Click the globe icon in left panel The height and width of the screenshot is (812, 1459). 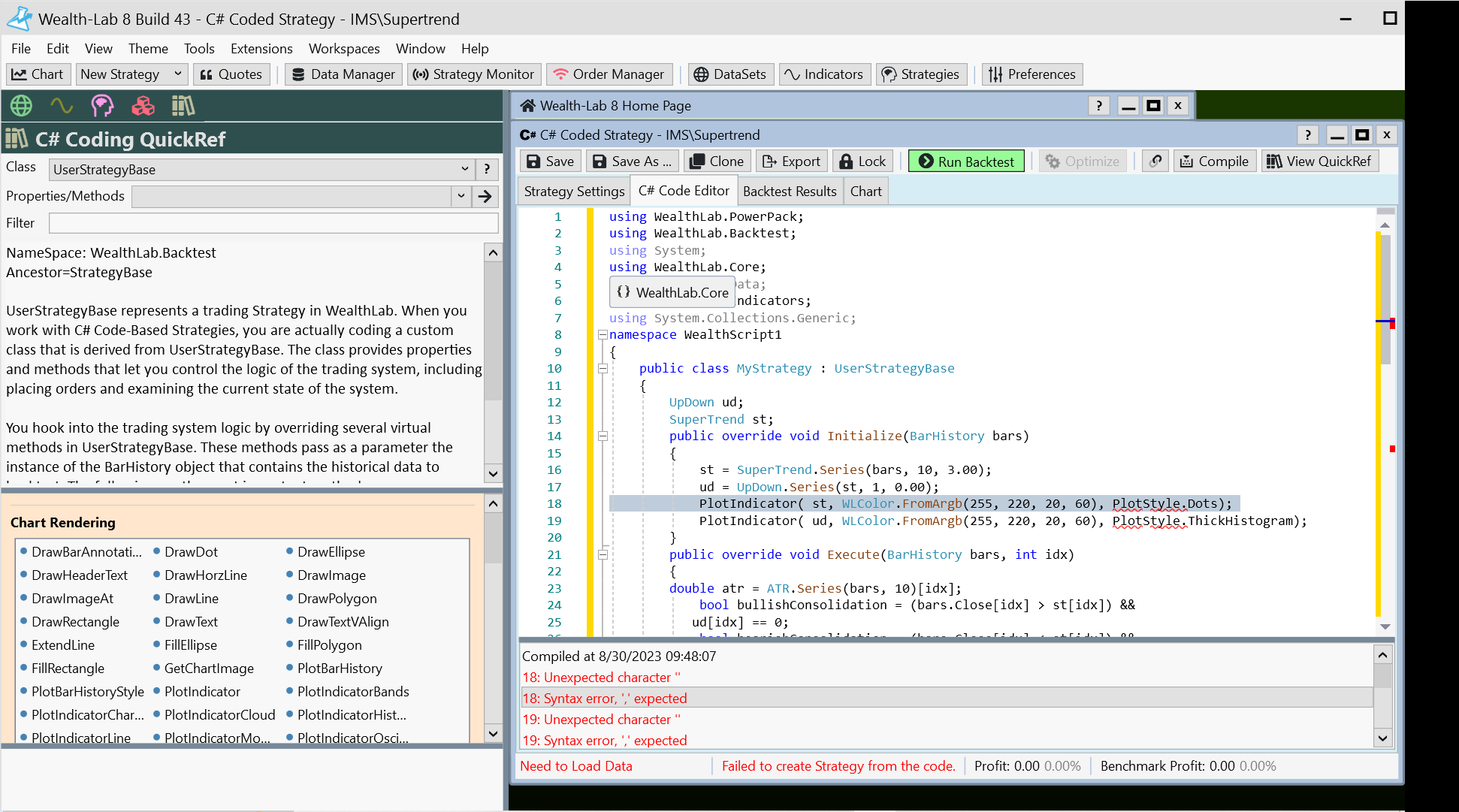click(x=21, y=106)
